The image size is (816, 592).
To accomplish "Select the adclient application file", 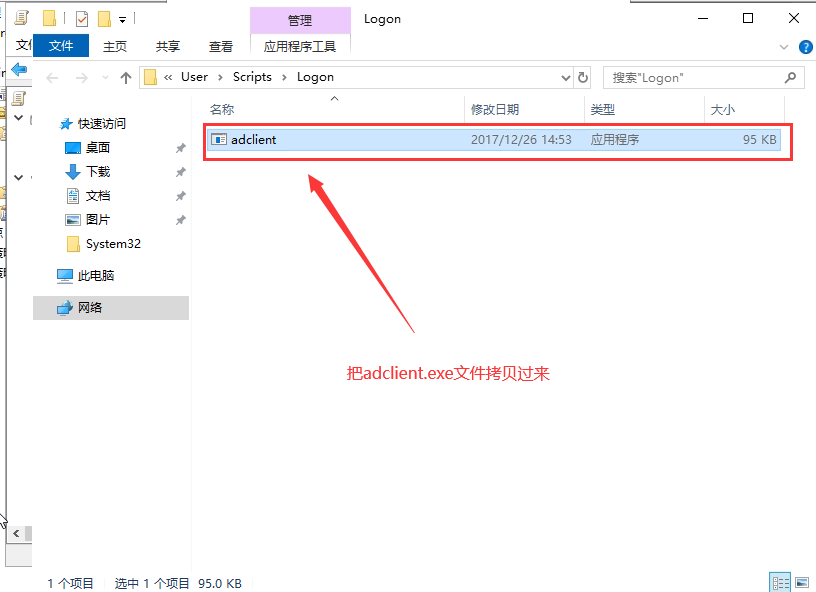I will pyautogui.click(x=254, y=140).
